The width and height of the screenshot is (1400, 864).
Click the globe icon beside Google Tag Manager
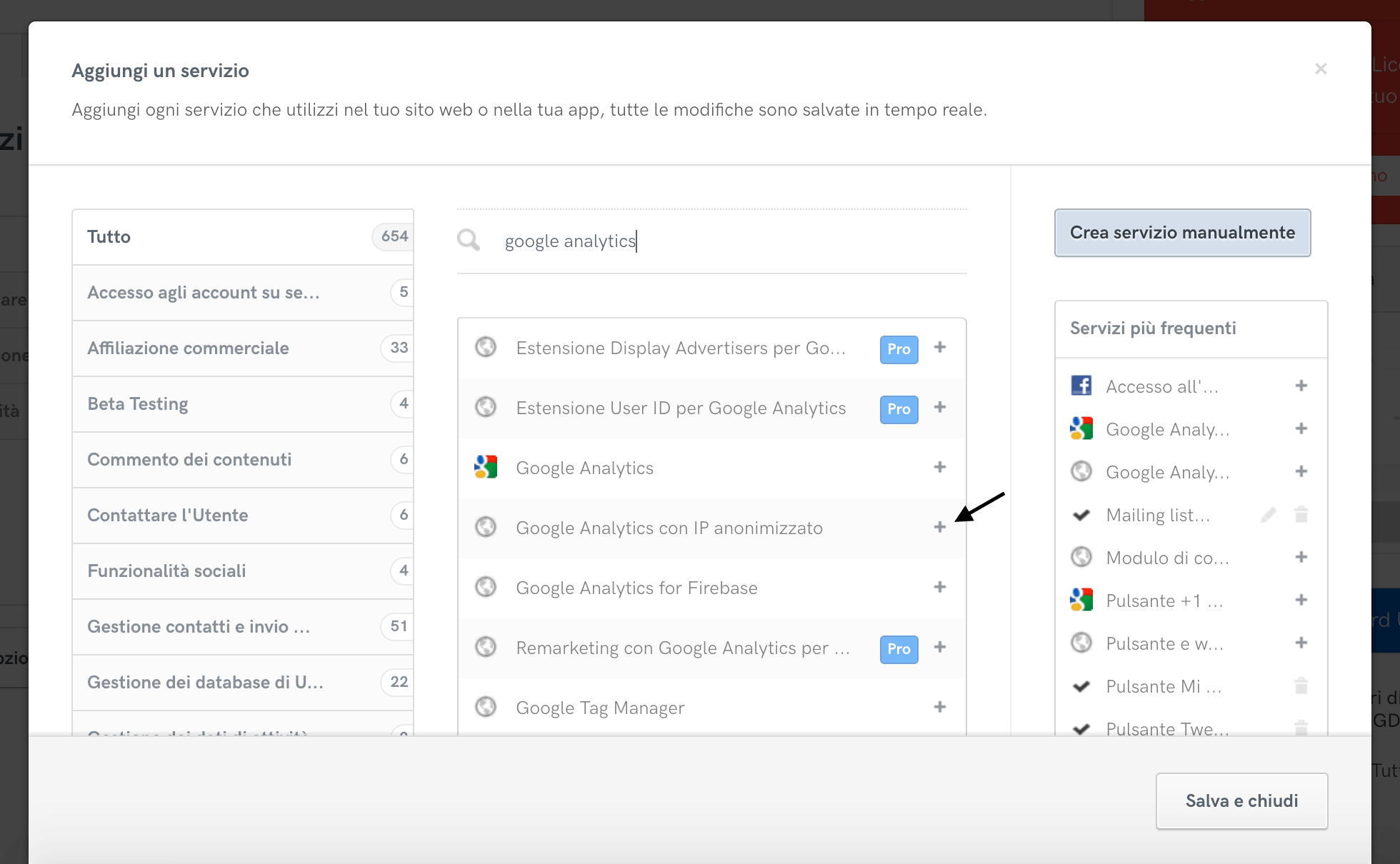(x=486, y=707)
